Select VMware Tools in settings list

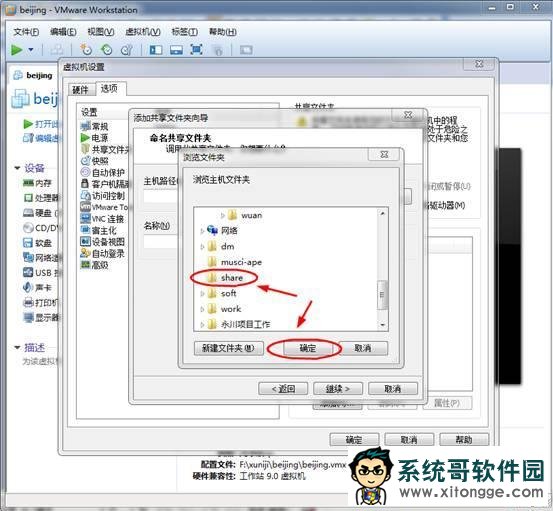click(x=104, y=207)
